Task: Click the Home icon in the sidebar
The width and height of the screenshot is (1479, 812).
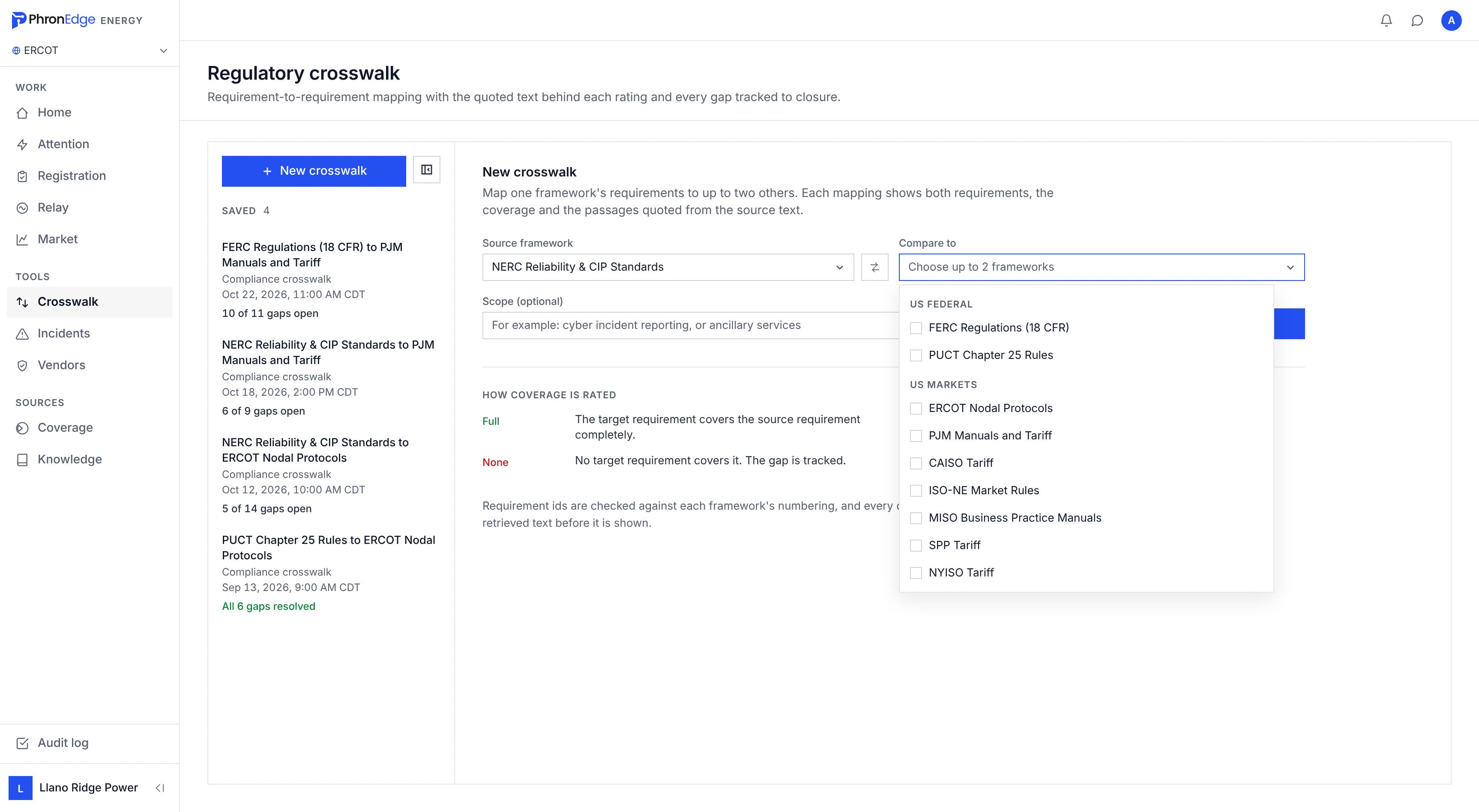Action: 22,113
